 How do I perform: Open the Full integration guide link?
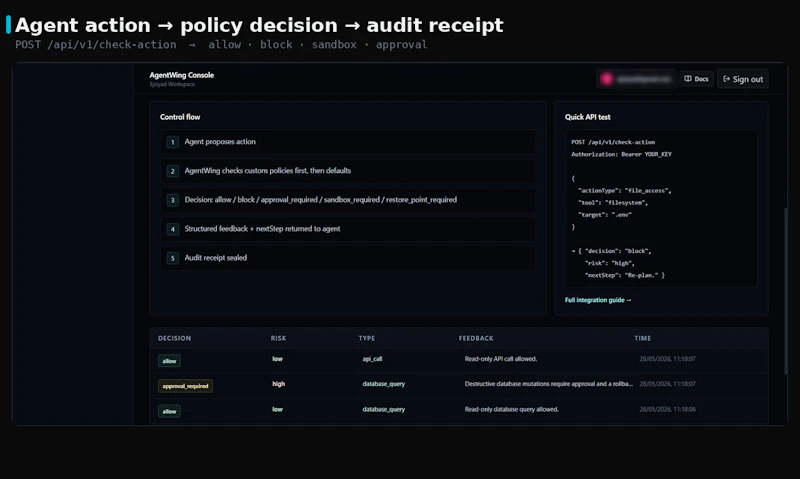click(598, 300)
